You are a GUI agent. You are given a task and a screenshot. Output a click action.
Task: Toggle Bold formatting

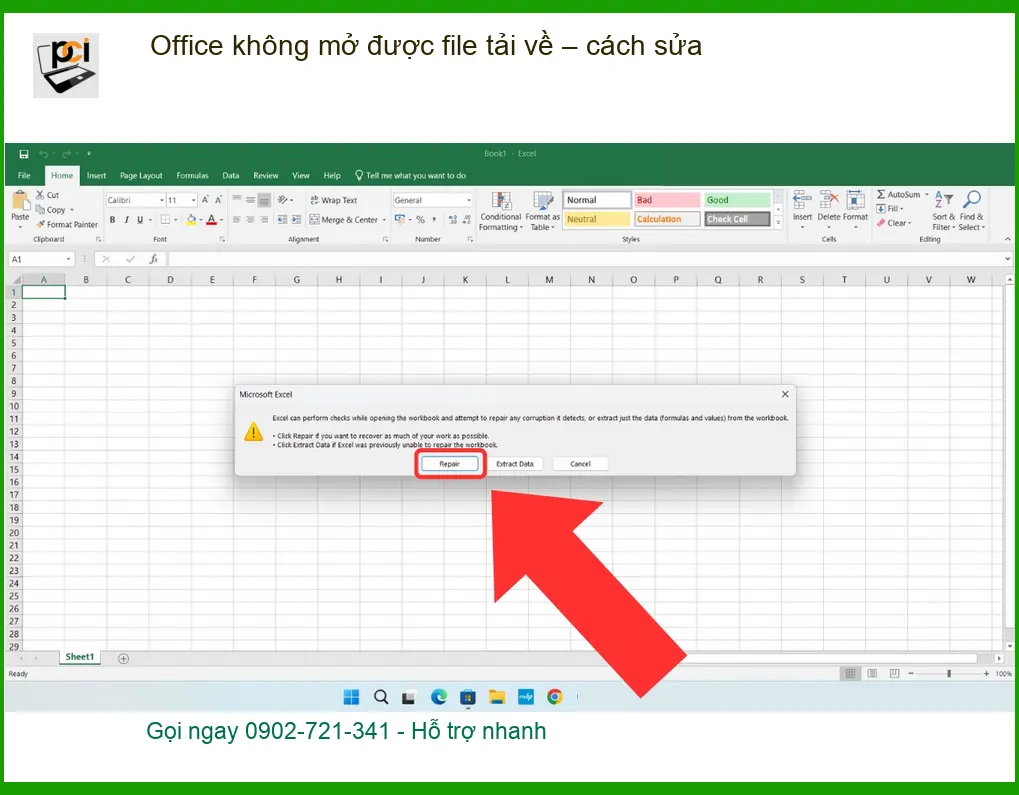coord(112,220)
